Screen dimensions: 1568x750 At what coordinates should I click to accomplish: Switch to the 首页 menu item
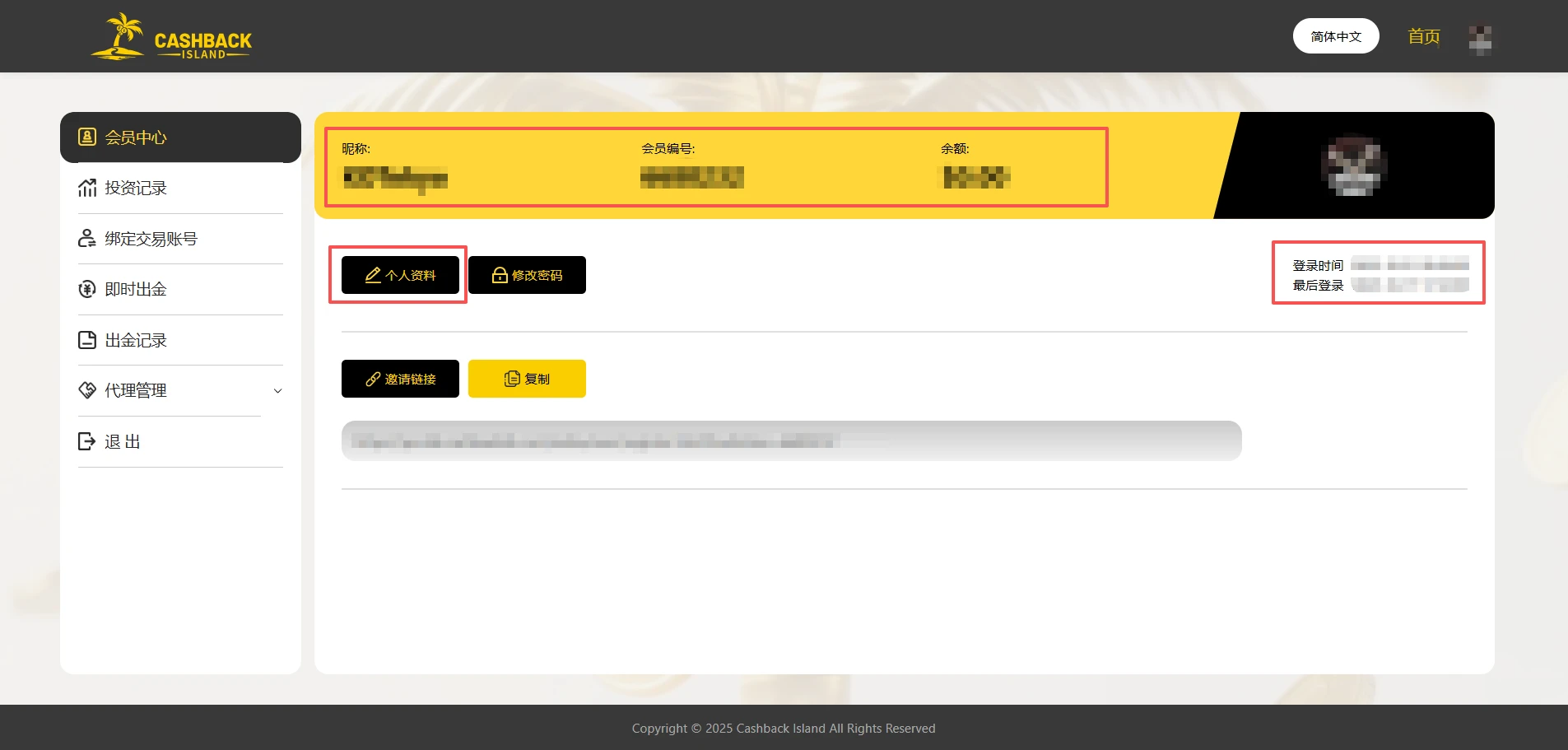(x=1421, y=36)
